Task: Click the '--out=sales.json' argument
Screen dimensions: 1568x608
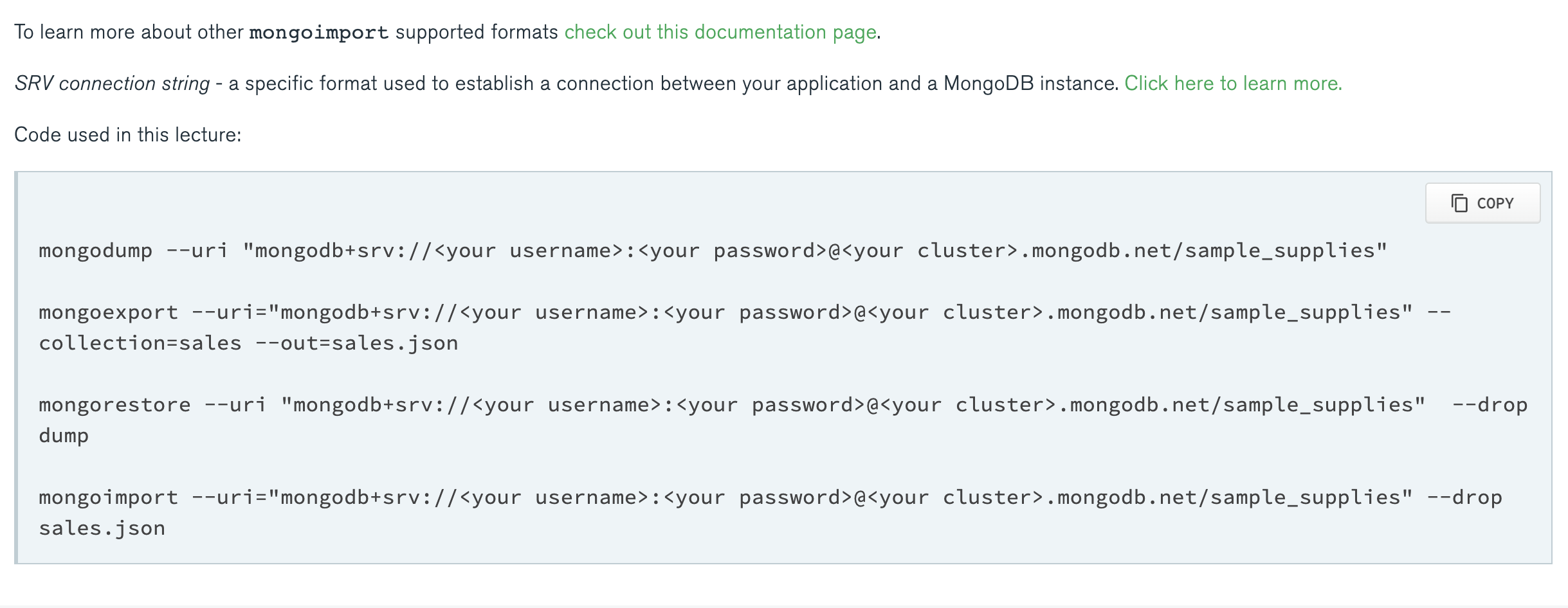Action: coord(357,343)
